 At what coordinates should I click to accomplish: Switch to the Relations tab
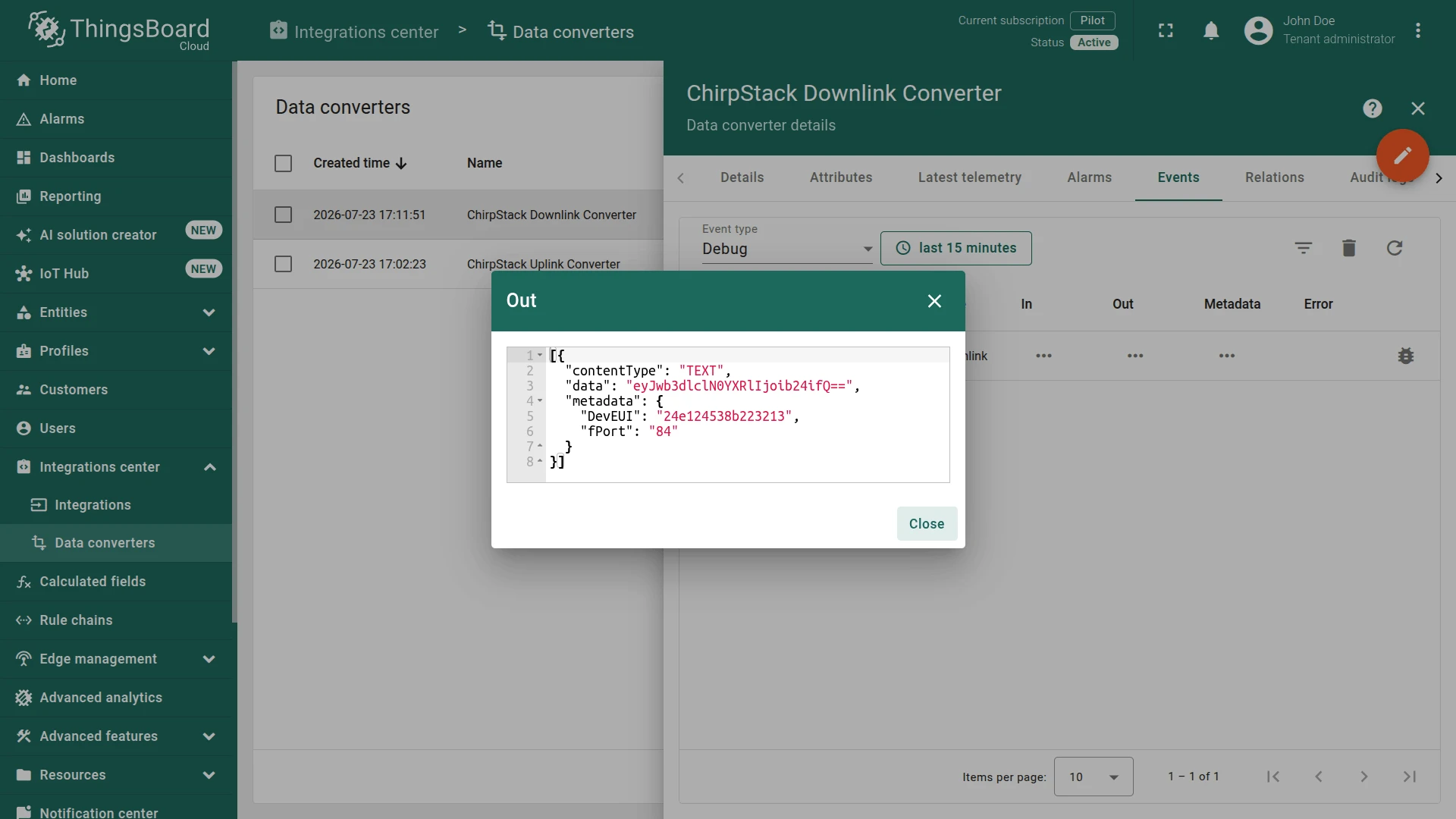pyautogui.click(x=1274, y=177)
